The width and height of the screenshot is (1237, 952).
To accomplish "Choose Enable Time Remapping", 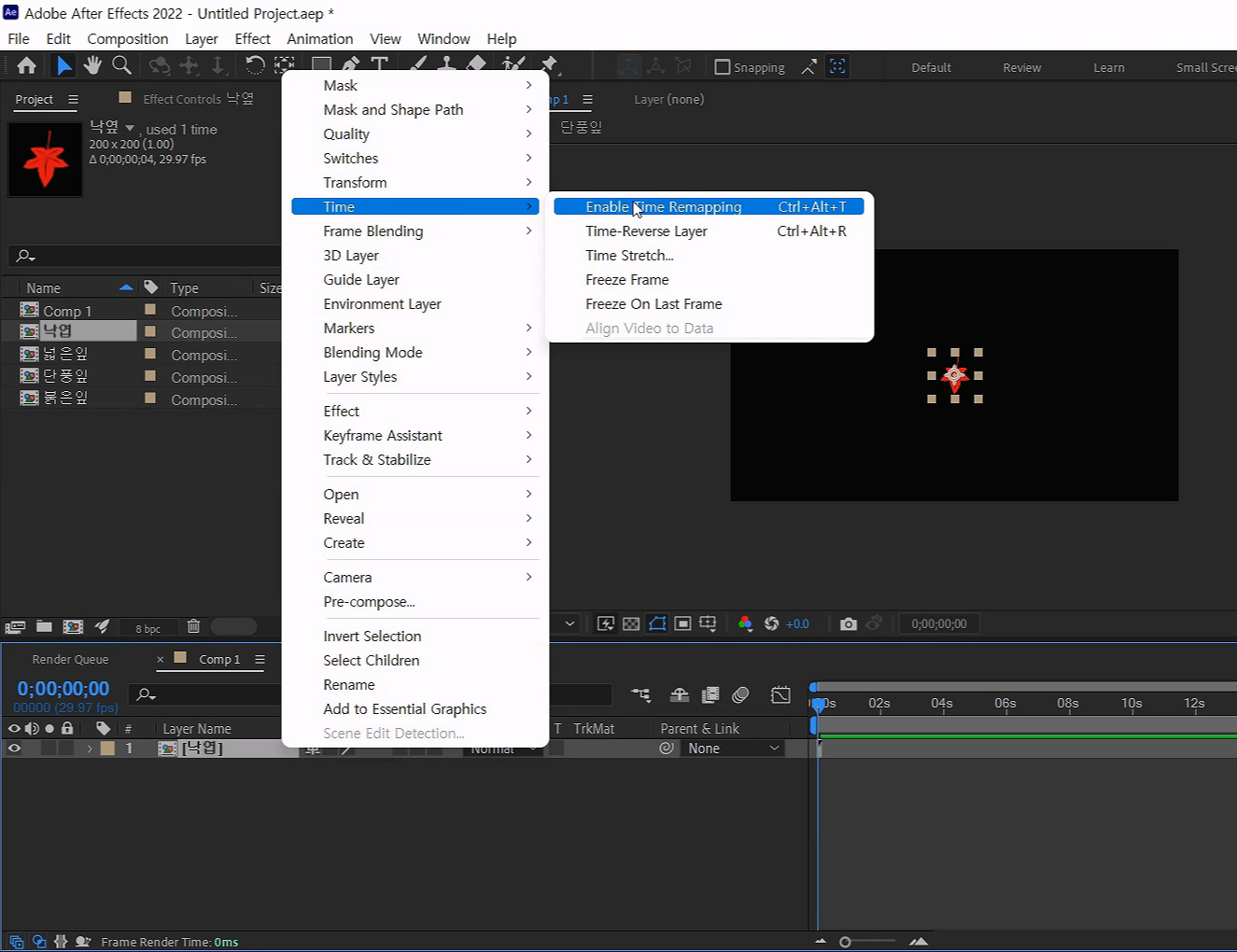I will click(709, 206).
